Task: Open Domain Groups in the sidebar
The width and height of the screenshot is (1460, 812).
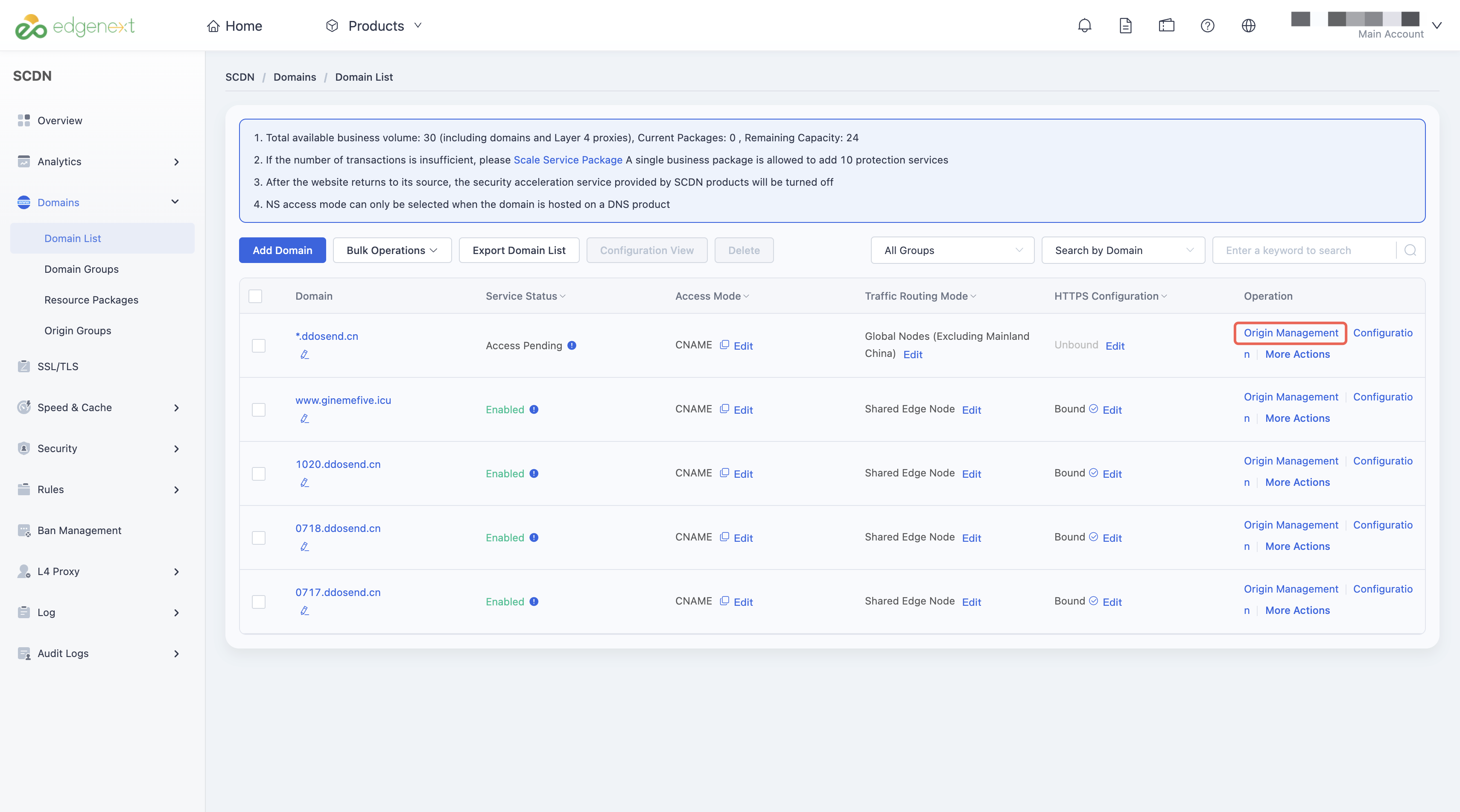Action: [x=82, y=269]
